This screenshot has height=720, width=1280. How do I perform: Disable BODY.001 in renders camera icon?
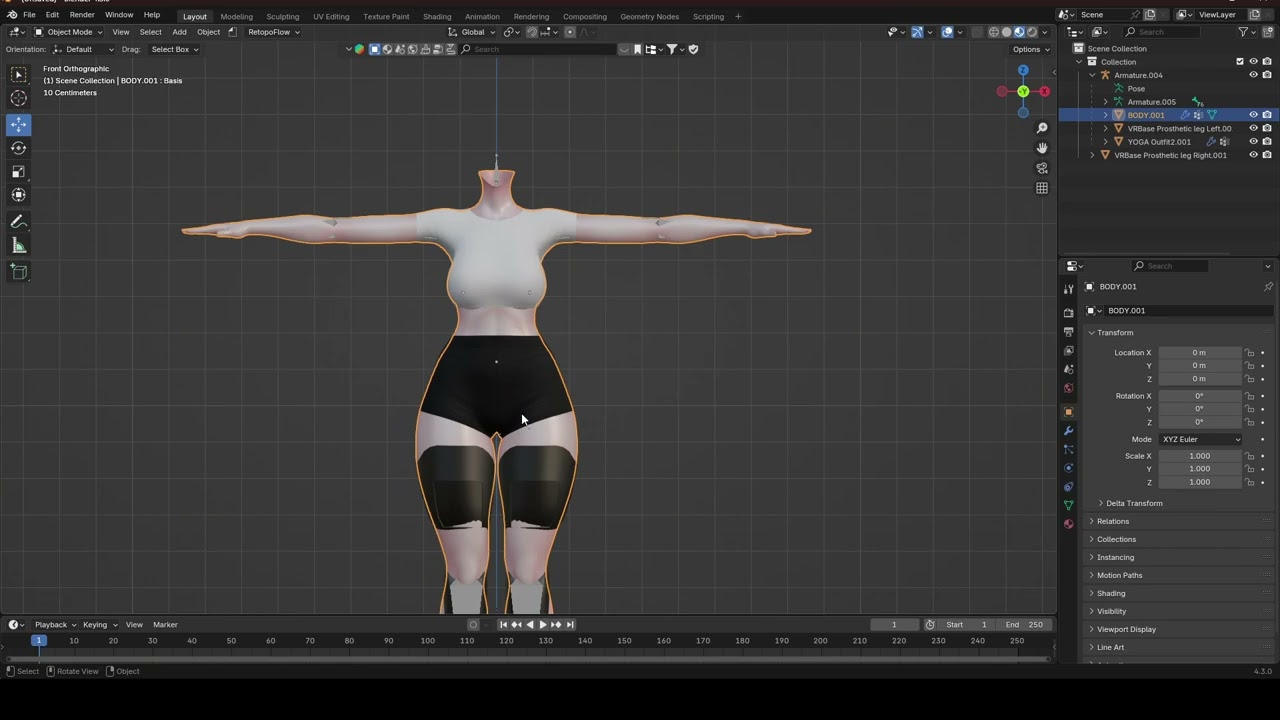[x=1267, y=115]
